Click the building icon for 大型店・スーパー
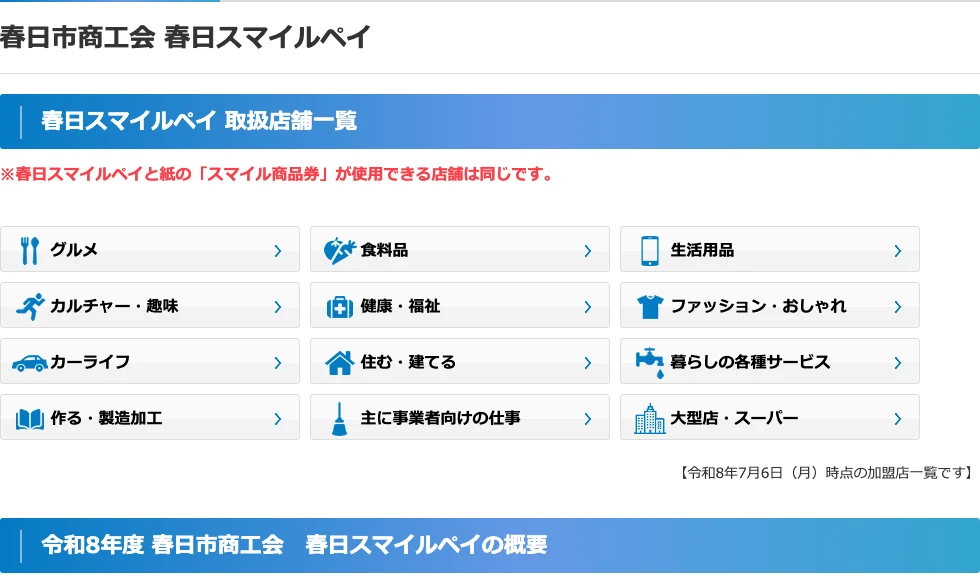 coord(650,419)
